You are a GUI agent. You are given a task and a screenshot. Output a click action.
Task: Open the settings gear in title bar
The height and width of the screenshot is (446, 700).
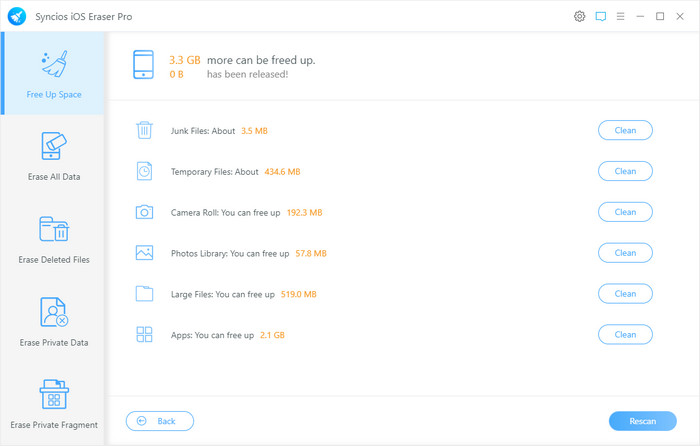[x=579, y=17]
